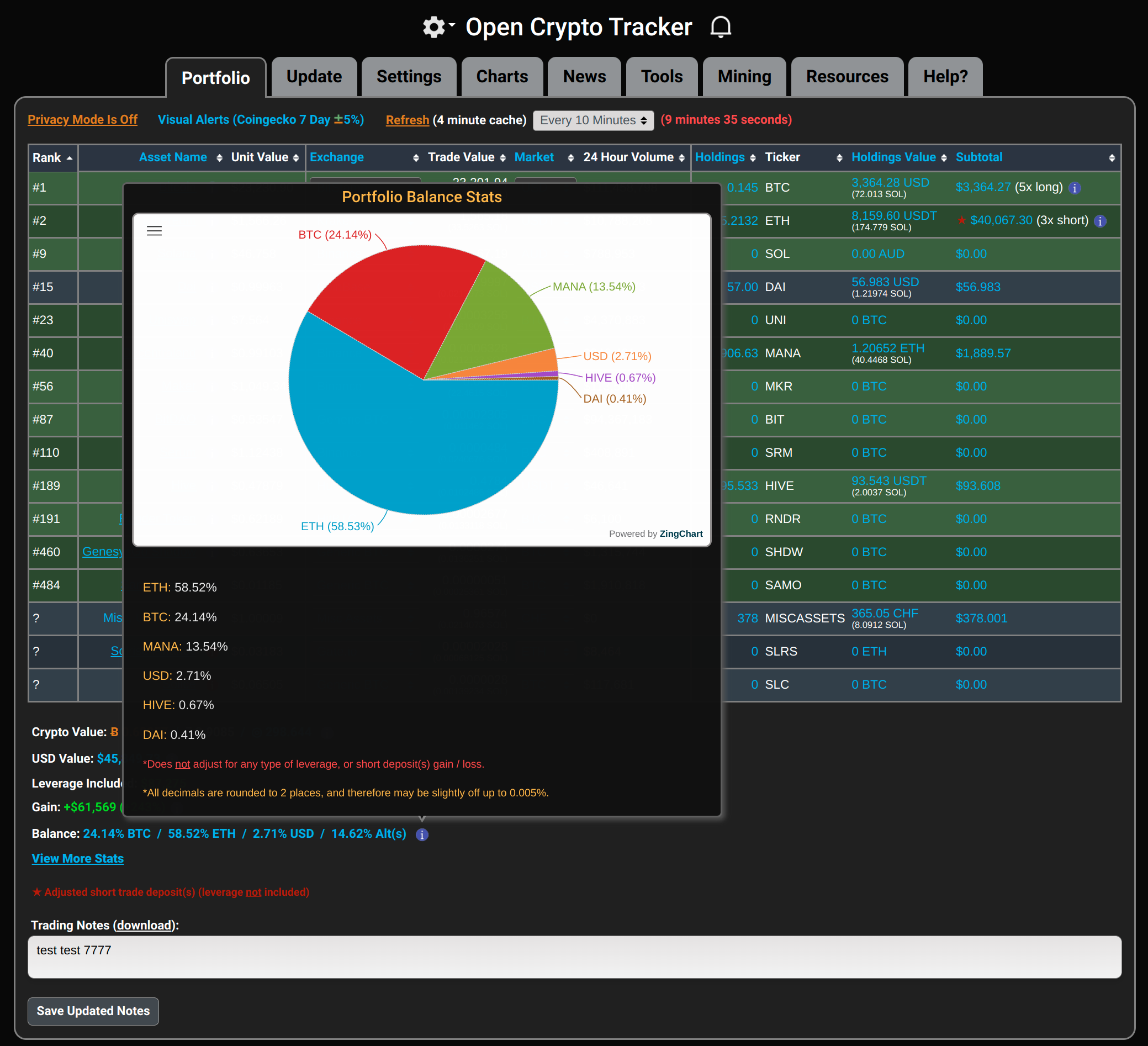The height and width of the screenshot is (1046, 1148).
Task: Open the pie chart hamburger menu
Action: [154, 231]
